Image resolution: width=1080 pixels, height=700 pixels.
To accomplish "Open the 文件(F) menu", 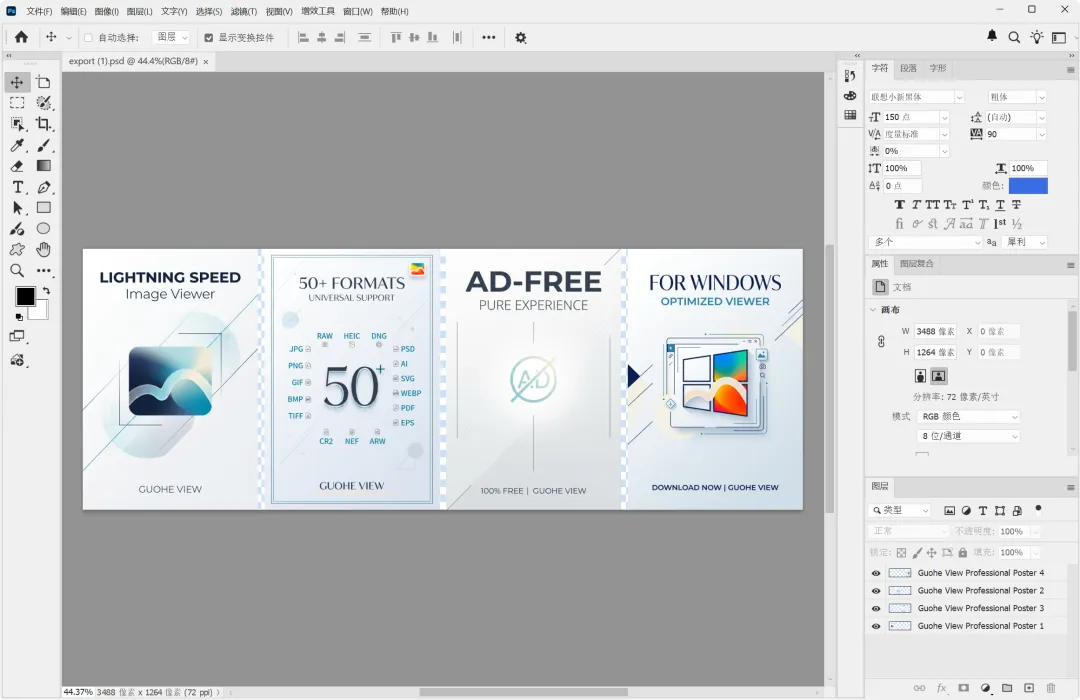I will point(39,12).
